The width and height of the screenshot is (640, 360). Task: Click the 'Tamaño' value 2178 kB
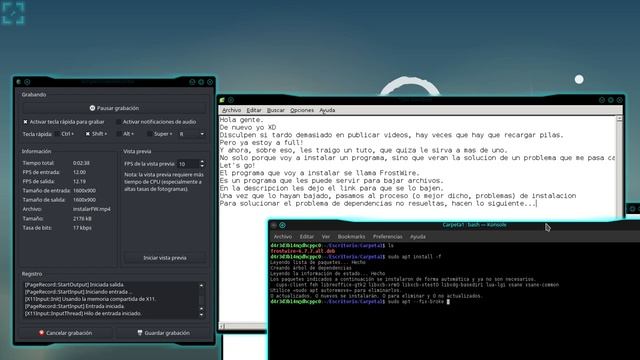82,219
